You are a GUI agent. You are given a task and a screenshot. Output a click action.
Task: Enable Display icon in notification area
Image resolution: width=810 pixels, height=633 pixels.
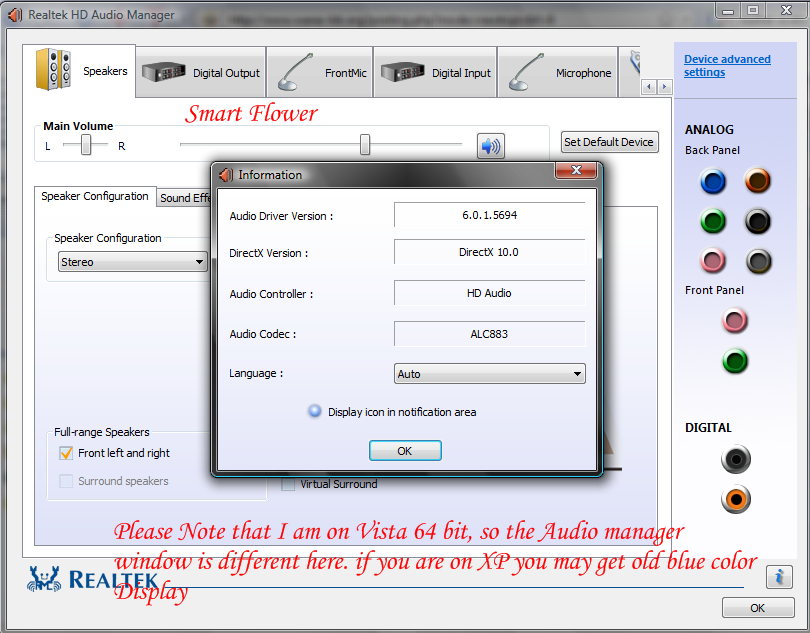[314, 411]
